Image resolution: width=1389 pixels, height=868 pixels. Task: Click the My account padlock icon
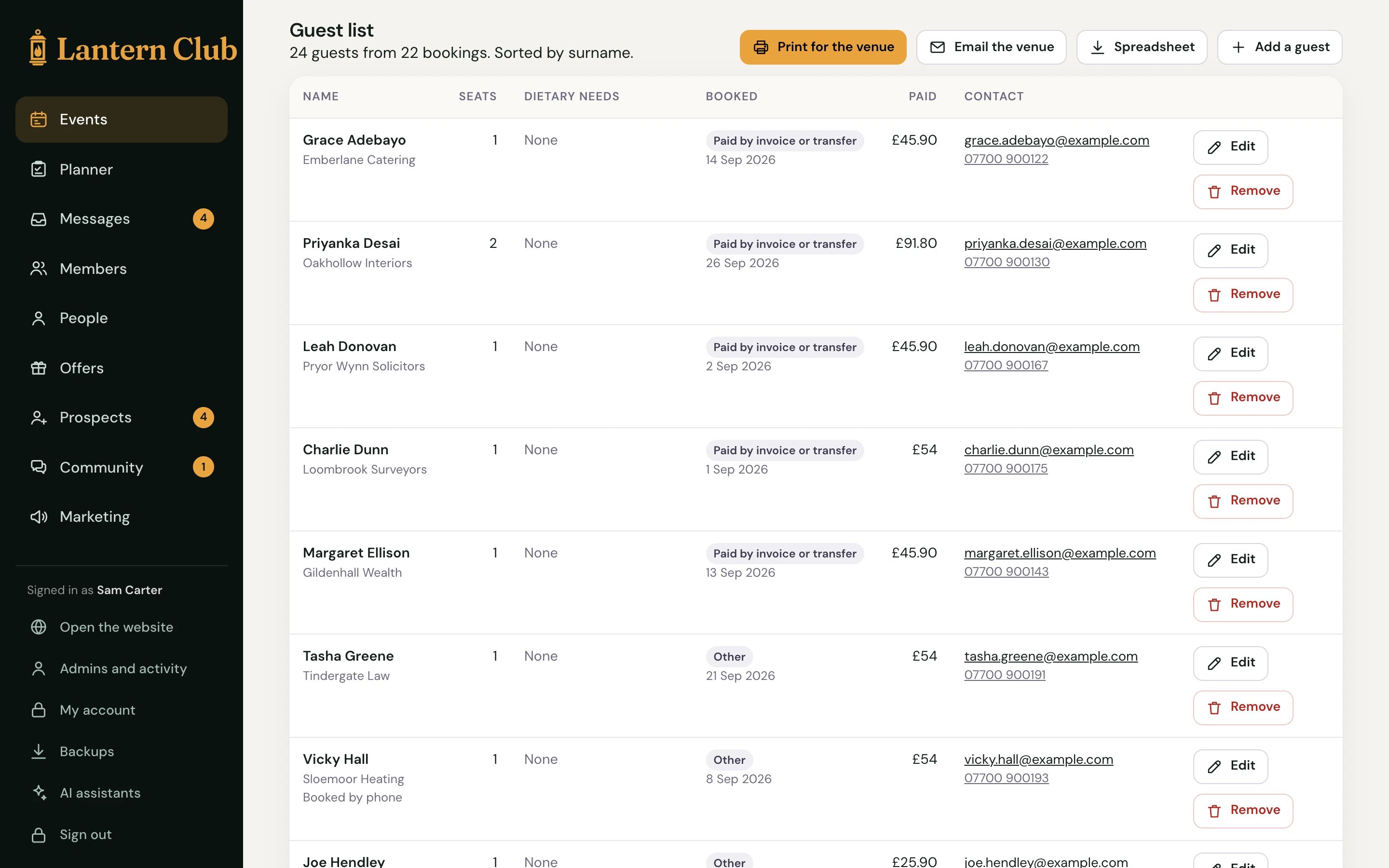[x=39, y=710]
